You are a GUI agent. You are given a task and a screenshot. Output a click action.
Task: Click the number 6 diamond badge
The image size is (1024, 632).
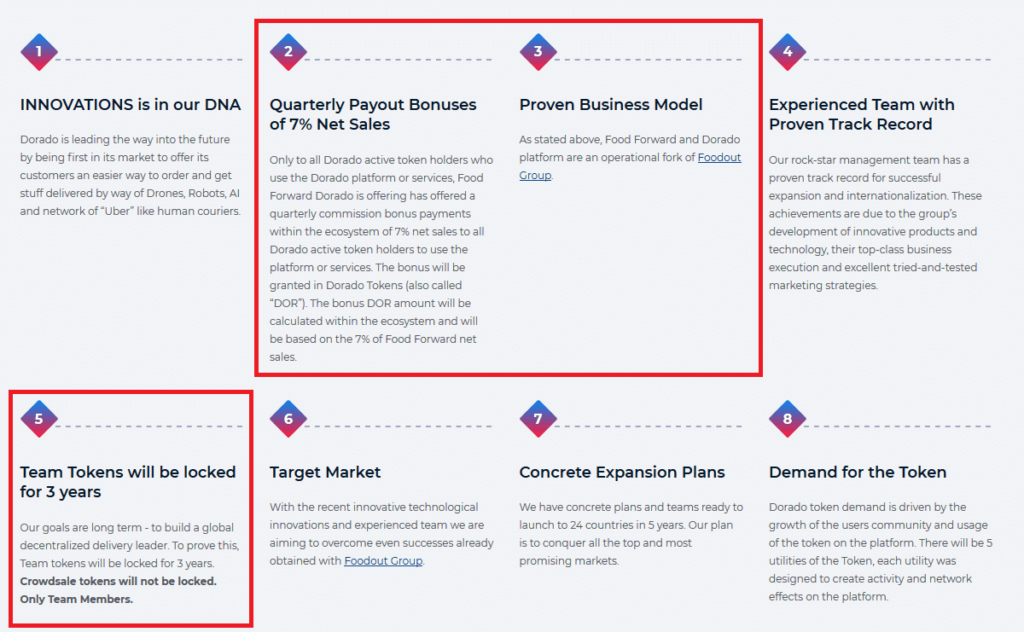pyautogui.click(x=288, y=419)
